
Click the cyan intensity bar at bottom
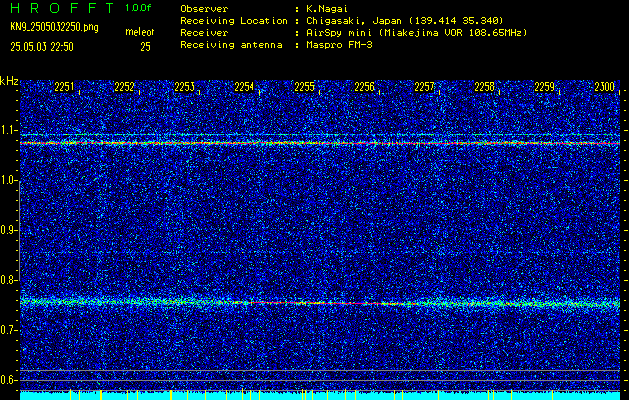pos(320,395)
